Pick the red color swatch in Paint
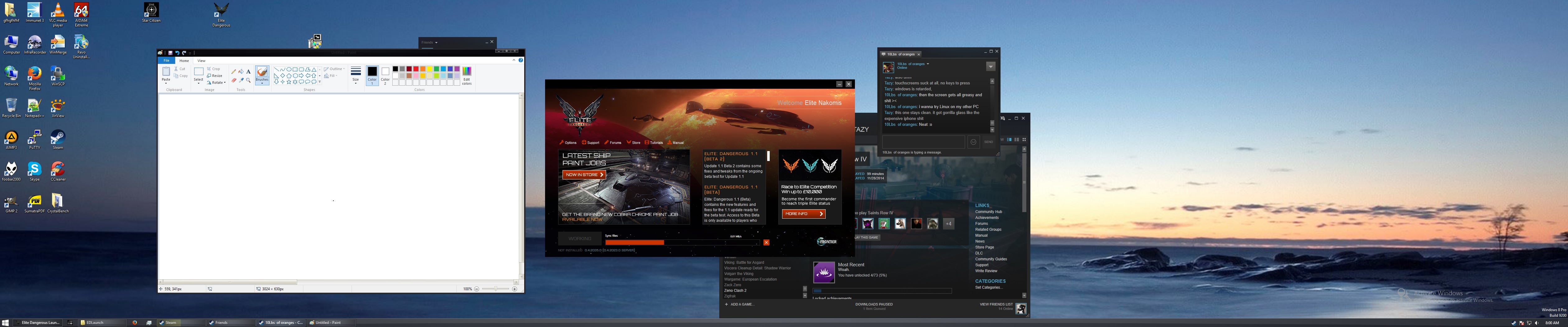Viewport: 1568px width, 327px height. click(416, 69)
